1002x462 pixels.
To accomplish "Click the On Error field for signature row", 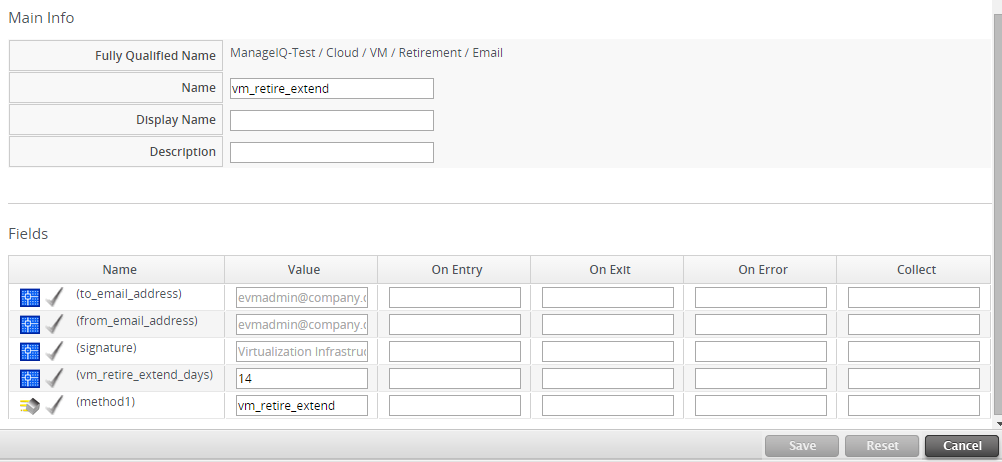I will [761, 351].
